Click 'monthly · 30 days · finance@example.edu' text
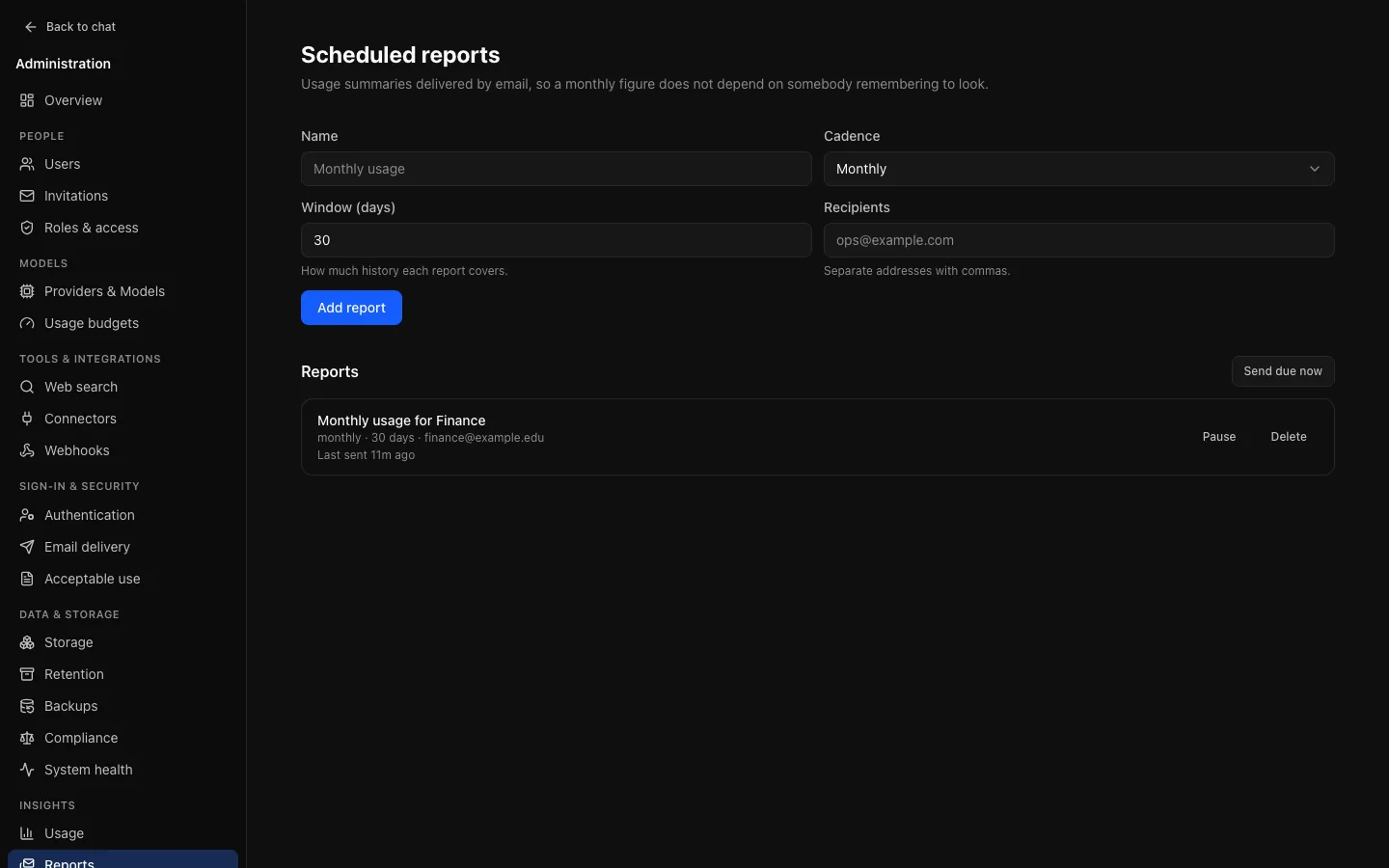Screen dimensions: 1389x868 [430, 438]
